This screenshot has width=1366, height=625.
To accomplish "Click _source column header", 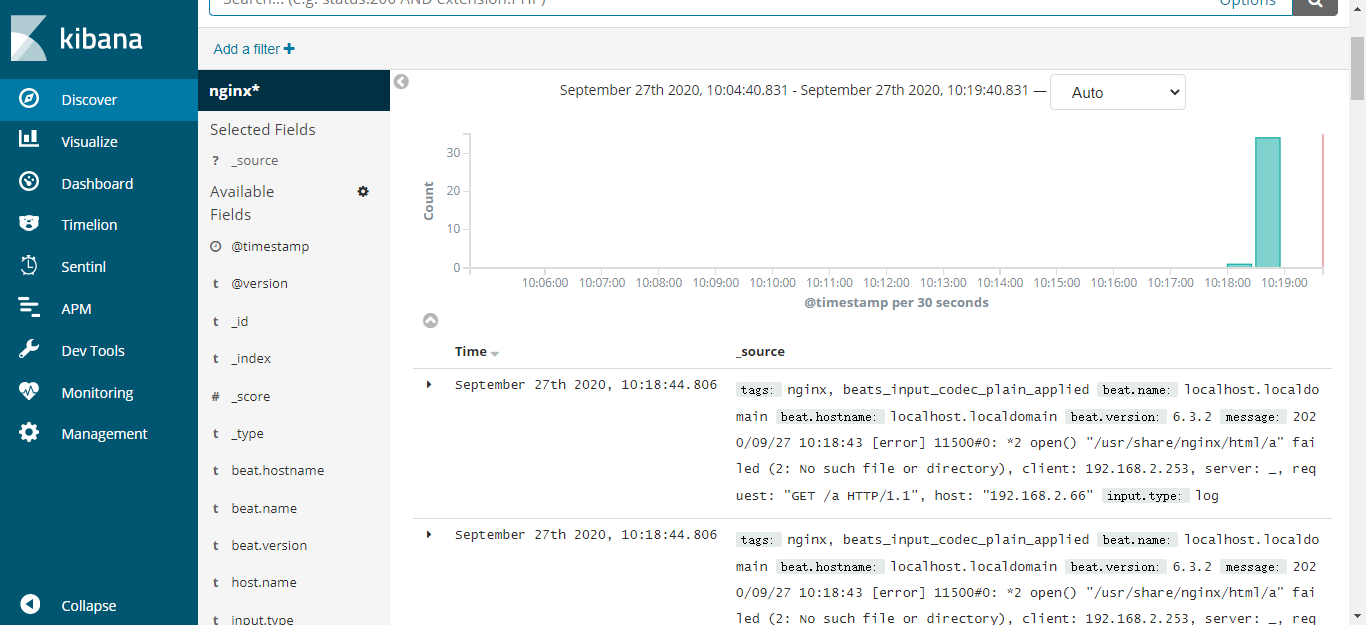I will pos(760,352).
